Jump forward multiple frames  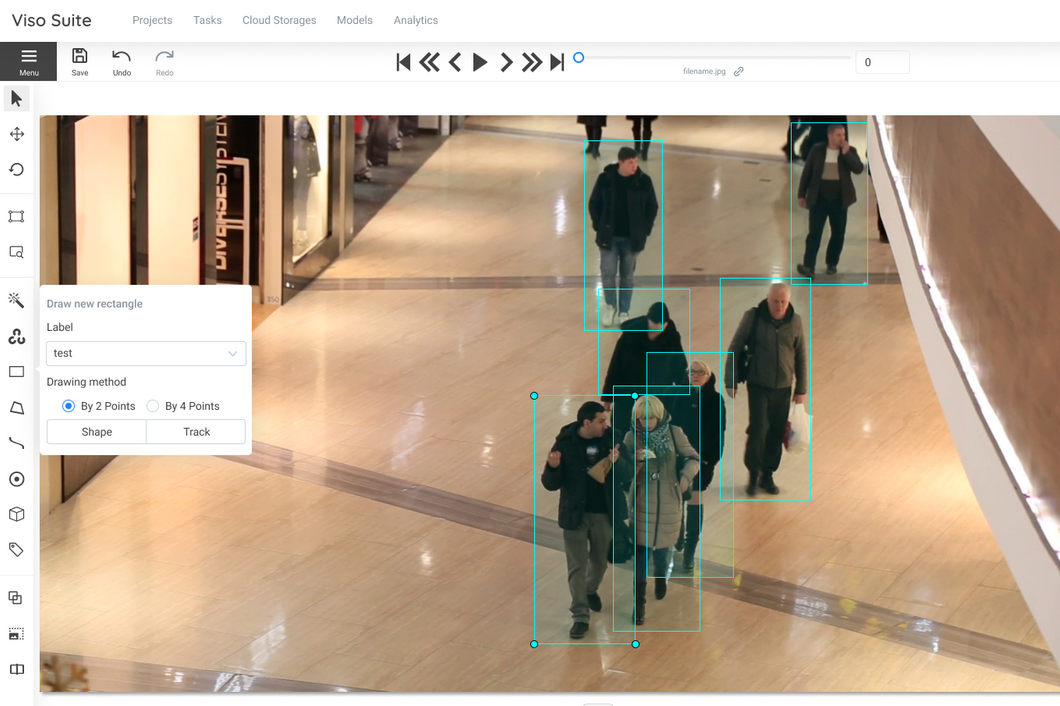532,62
